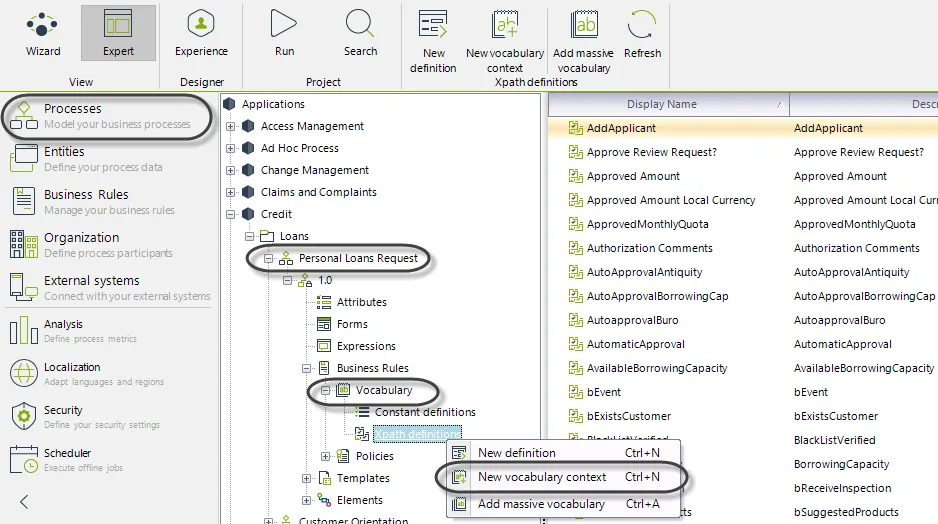This screenshot has width=938, height=524.
Task: Select bExistsCustomer definition
Action: (x=629, y=416)
